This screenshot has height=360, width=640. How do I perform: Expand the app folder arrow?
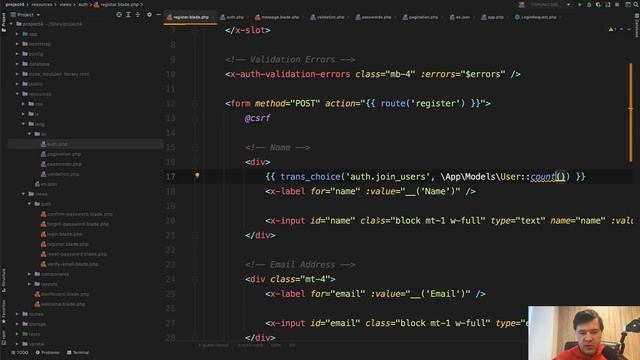17,34
